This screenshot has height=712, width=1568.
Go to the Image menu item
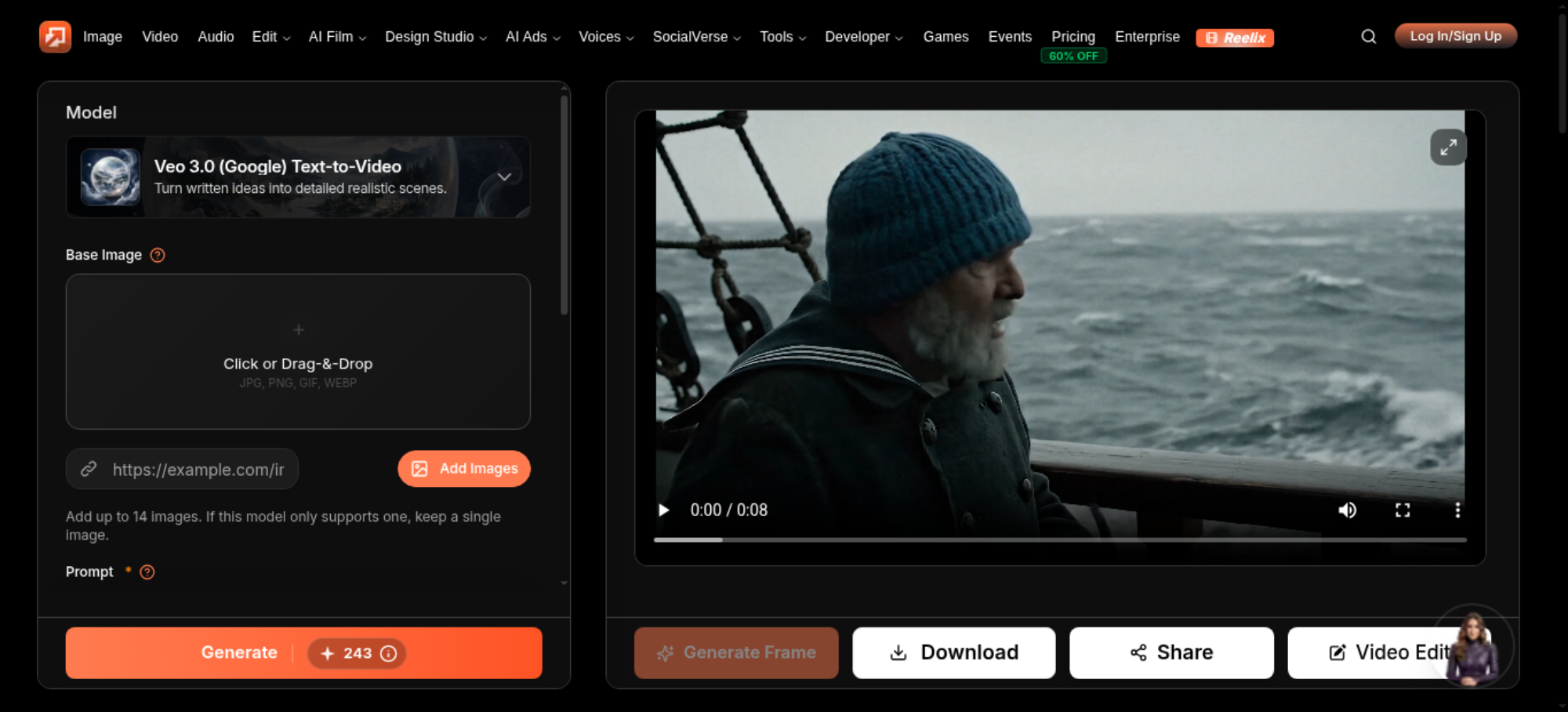tap(103, 37)
